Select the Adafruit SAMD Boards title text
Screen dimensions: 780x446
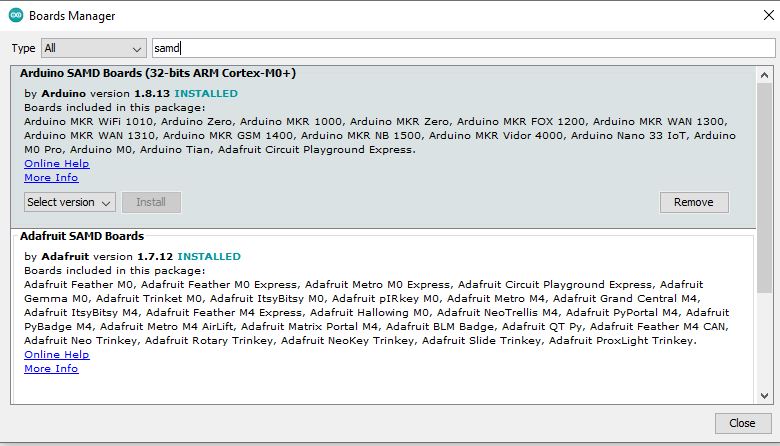pyautogui.click(x=82, y=236)
